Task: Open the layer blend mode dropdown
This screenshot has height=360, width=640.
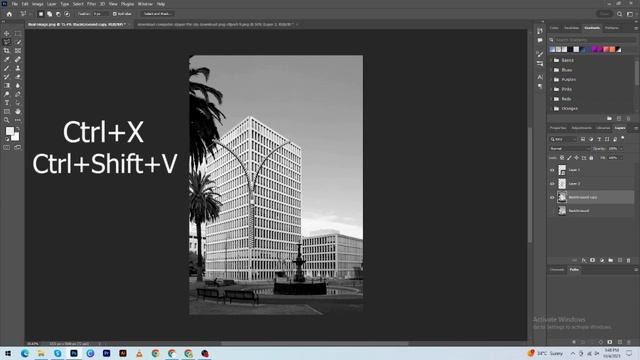Action: (569, 149)
